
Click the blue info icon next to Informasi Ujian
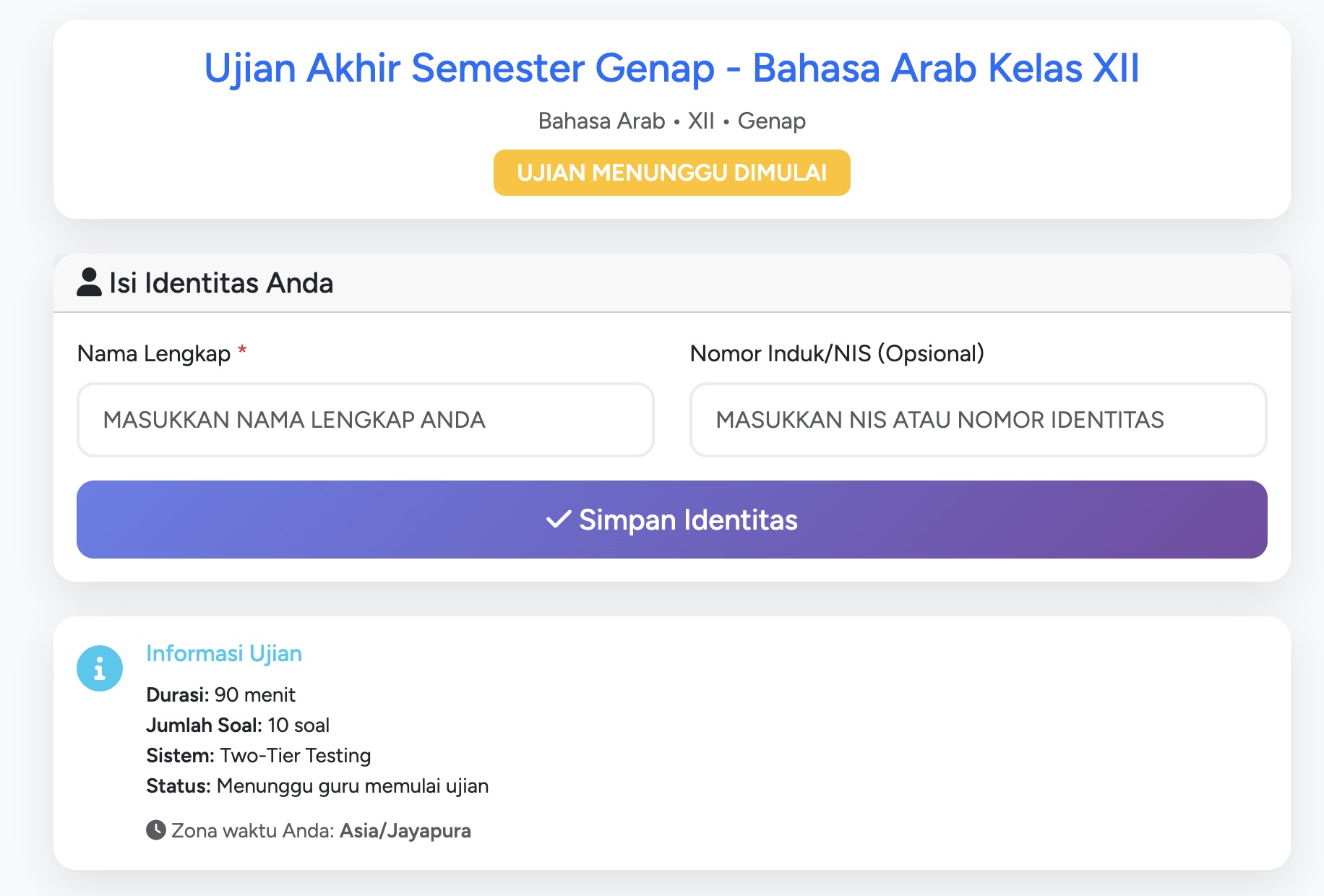[x=100, y=668]
